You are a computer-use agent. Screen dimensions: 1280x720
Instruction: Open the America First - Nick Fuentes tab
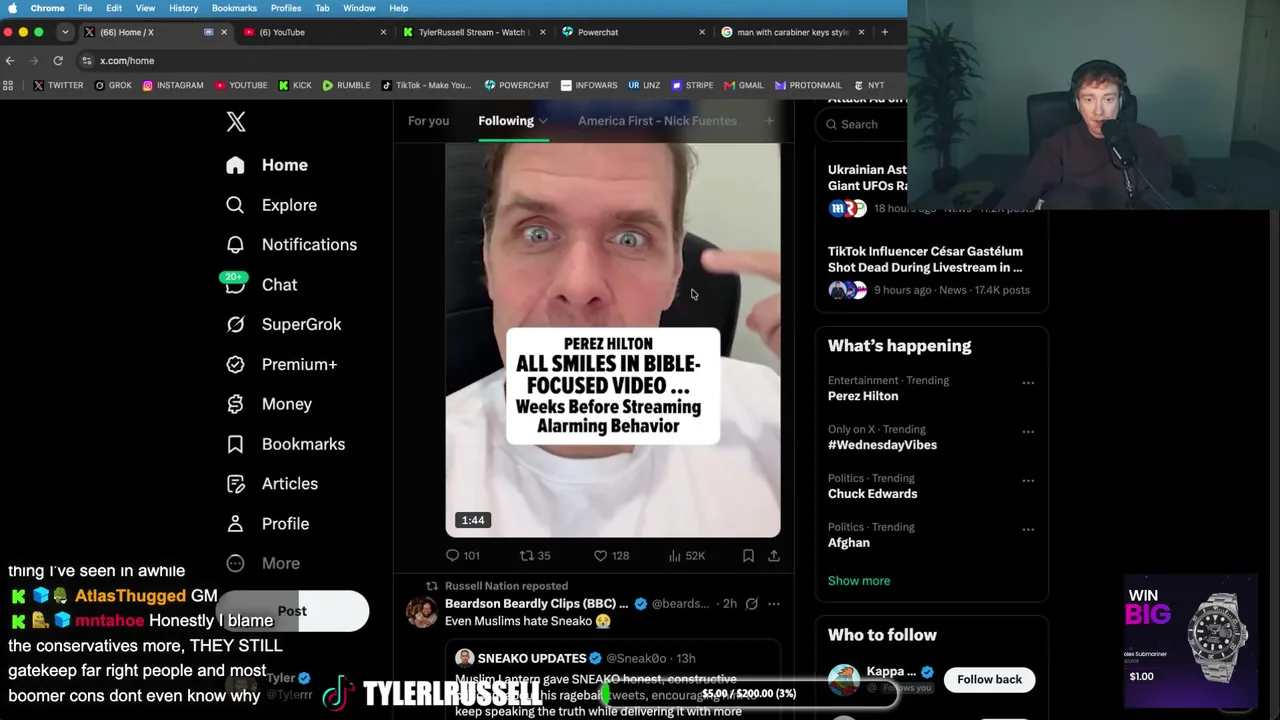click(x=657, y=121)
